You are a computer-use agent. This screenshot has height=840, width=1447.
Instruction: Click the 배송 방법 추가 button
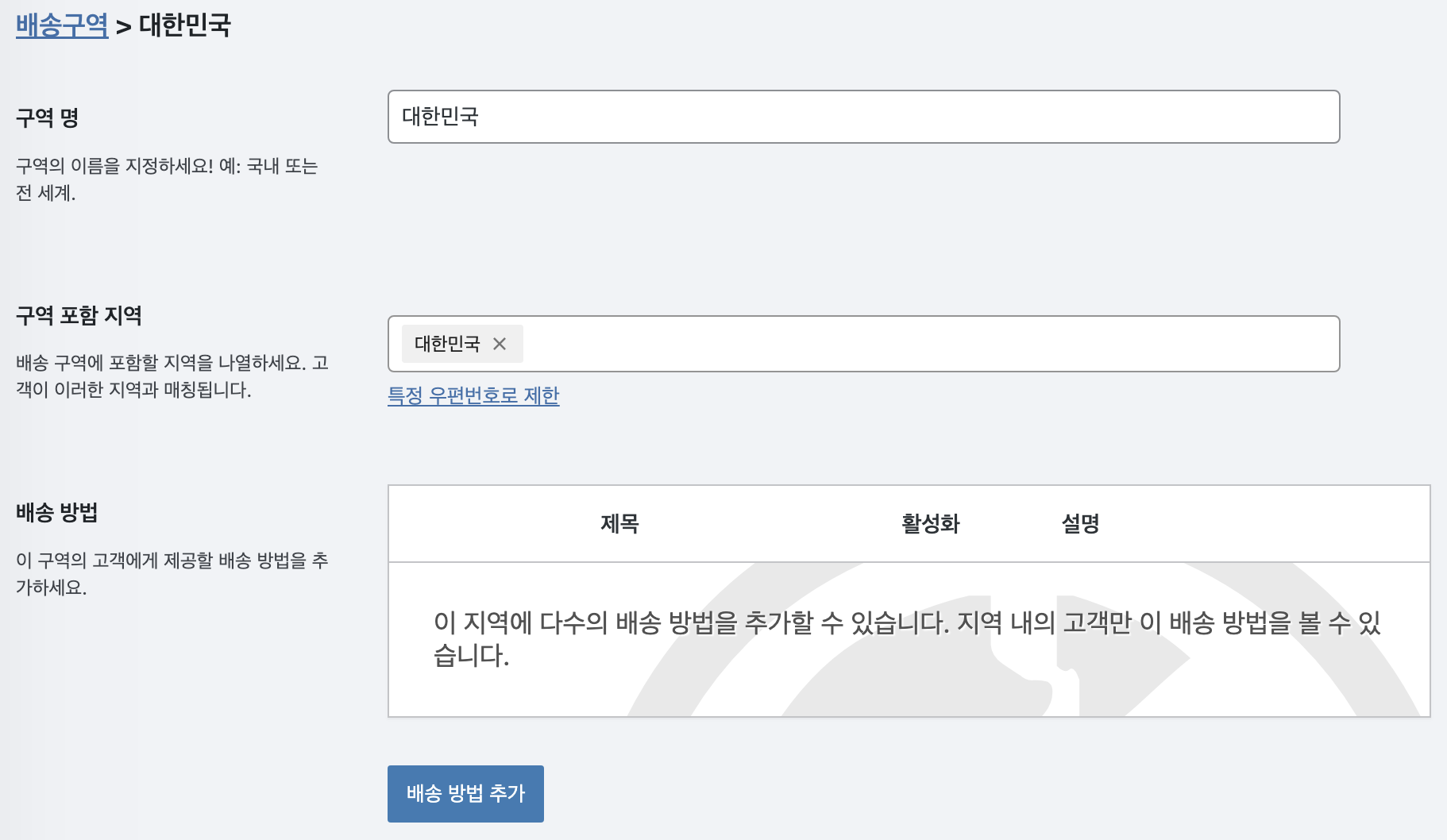pyautogui.click(x=465, y=793)
